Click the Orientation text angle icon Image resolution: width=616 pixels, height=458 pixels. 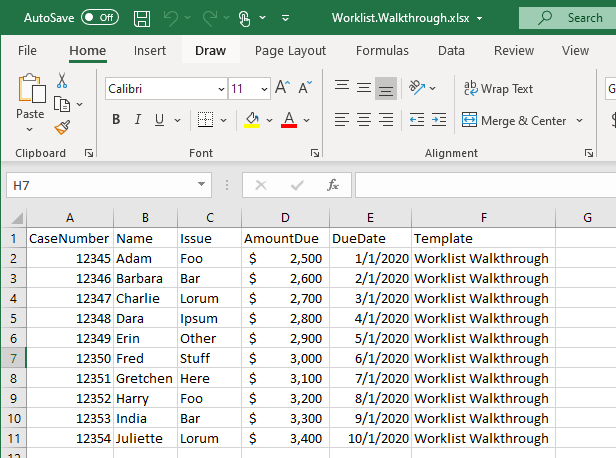[x=417, y=87]
